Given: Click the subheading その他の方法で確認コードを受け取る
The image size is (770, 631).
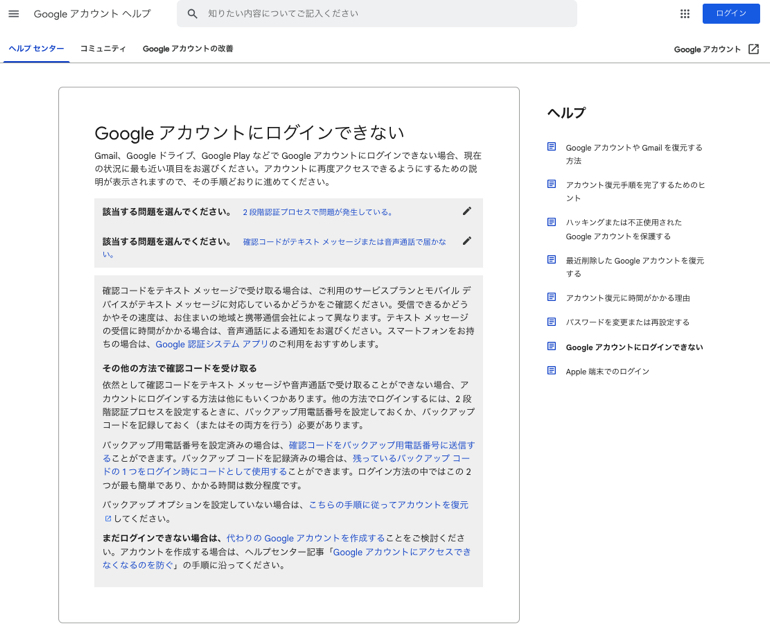Looking at the screenshot, I should point(179,368).
